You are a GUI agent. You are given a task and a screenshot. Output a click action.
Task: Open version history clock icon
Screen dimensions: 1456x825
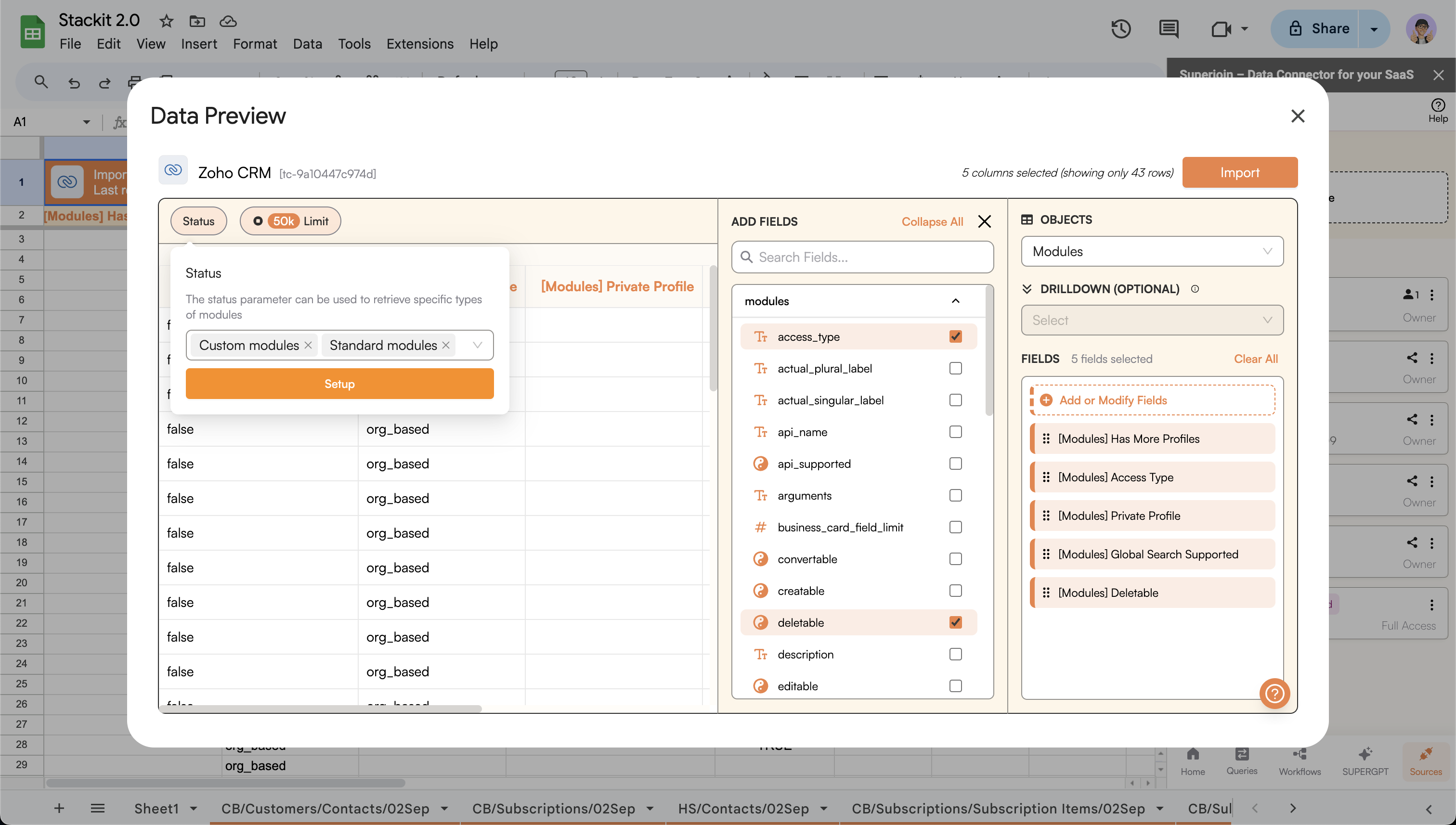click(x=1120, y=29)
